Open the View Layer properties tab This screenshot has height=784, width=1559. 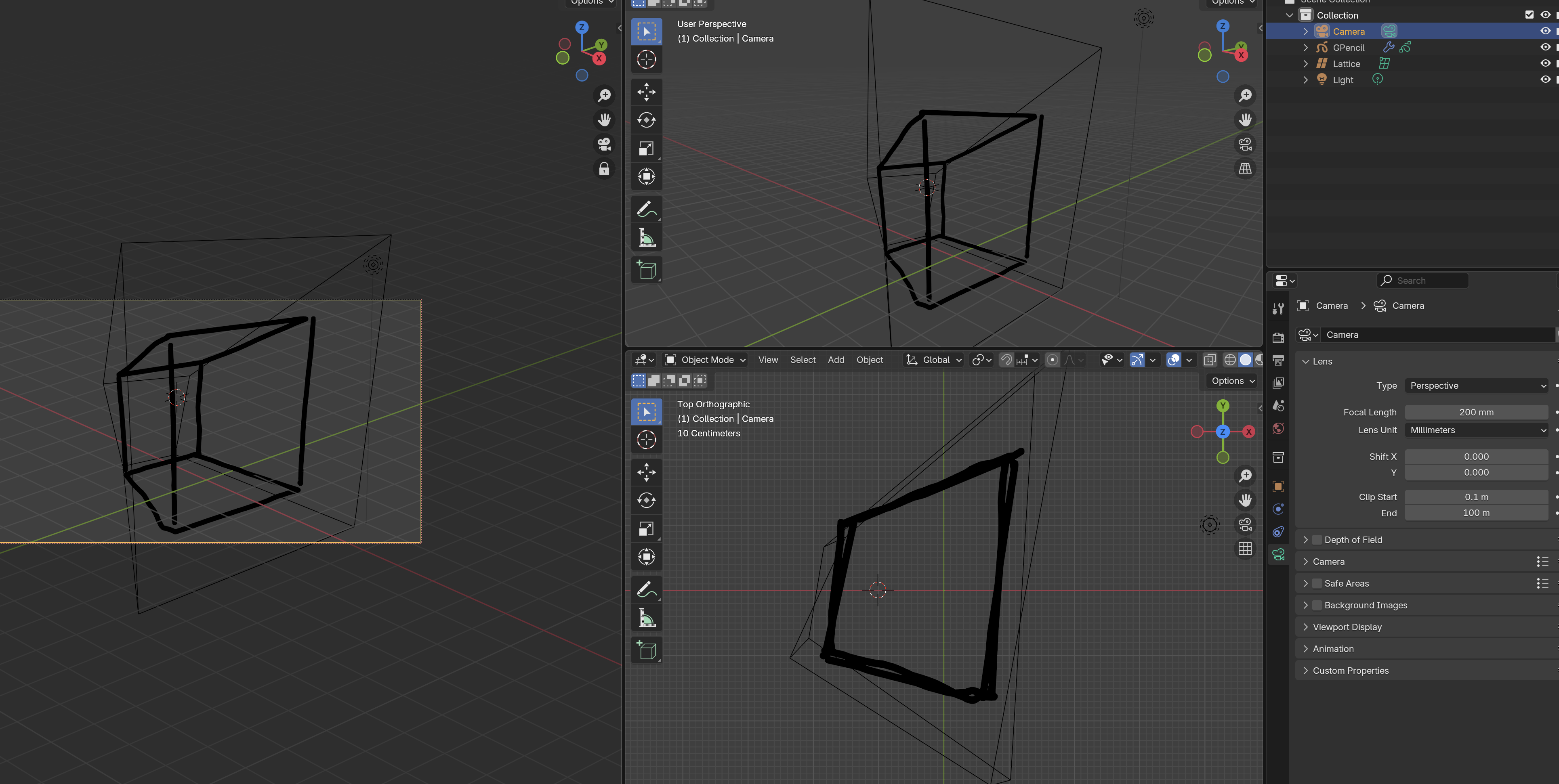click(x=1278, y=383)
